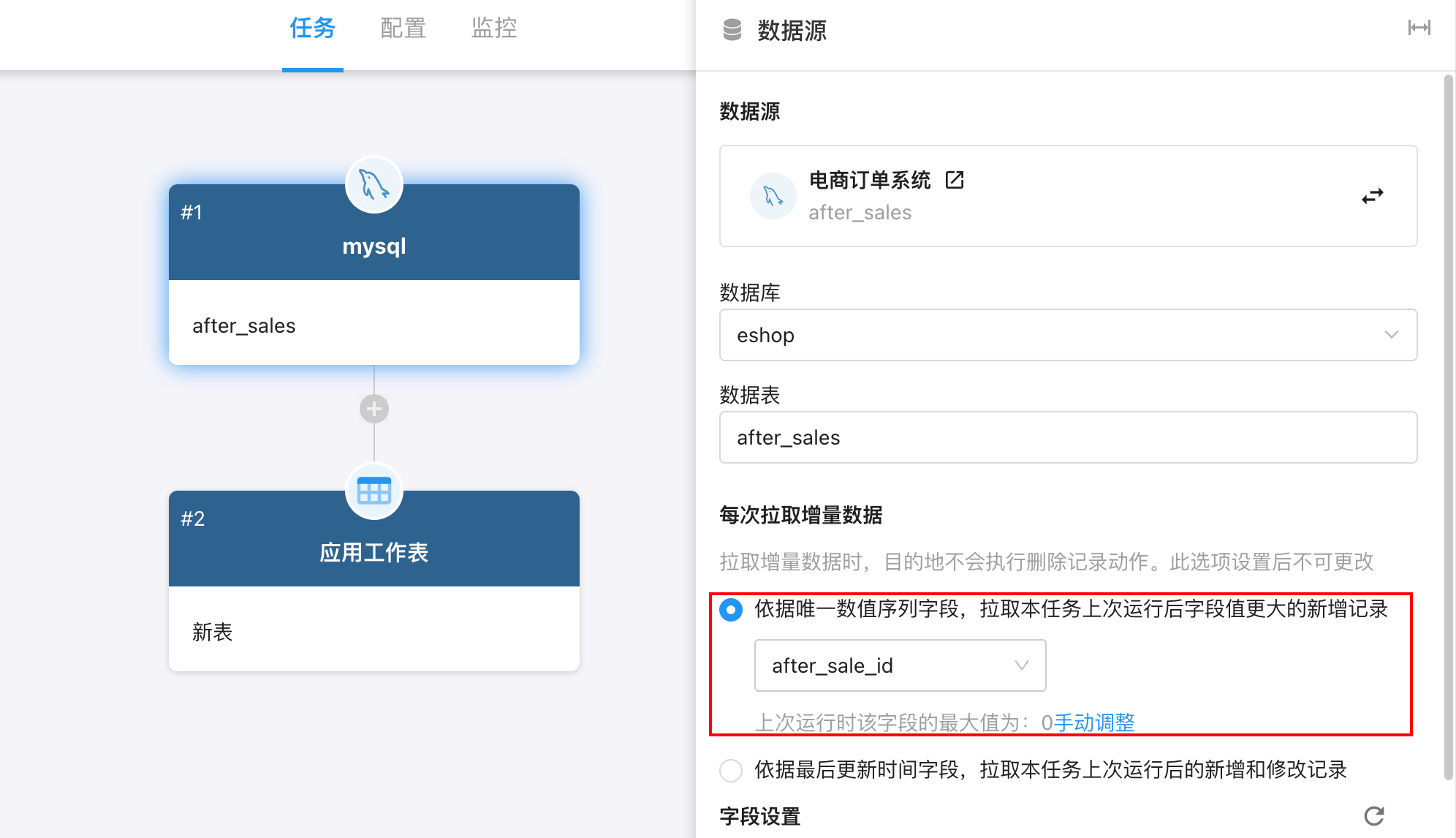Viewport: 1456px width, 838px height.
Task: Add a step with the plus connector
Action: [374, 409]
